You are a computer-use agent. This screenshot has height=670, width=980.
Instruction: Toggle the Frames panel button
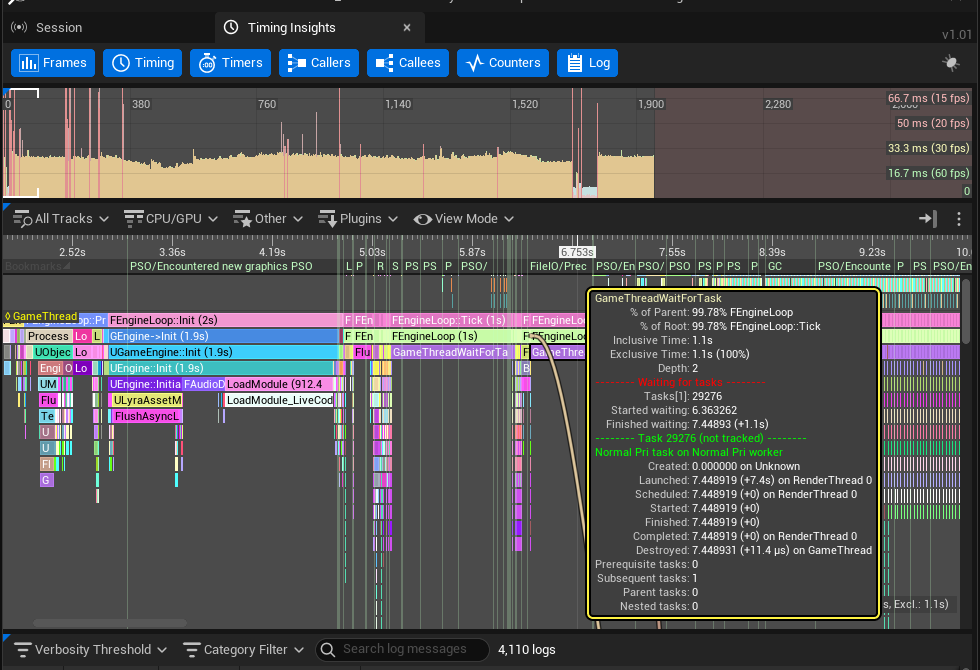54,63
